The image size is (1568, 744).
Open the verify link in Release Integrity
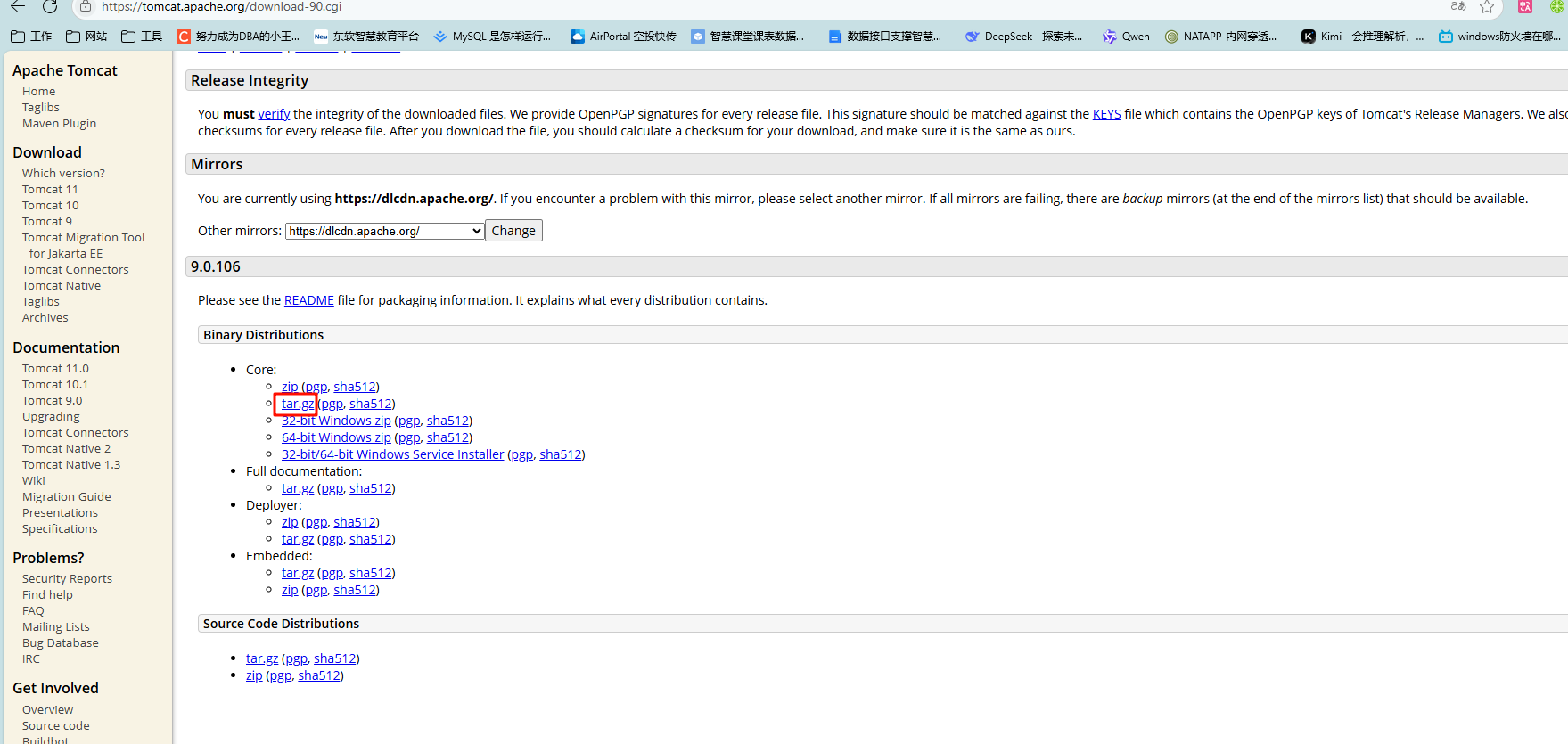[274, 114]
